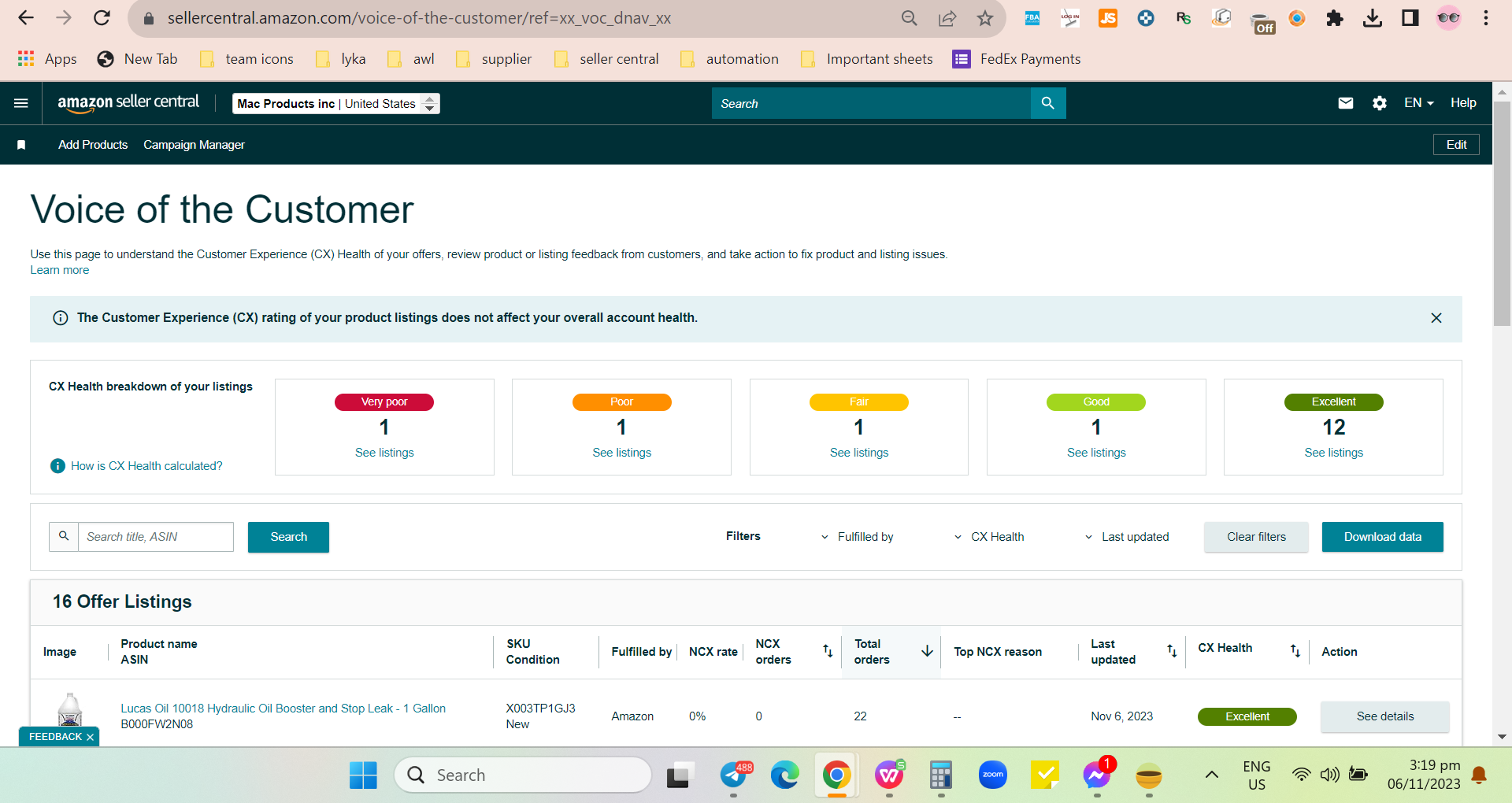Click the header Search input field

(871, 103)
